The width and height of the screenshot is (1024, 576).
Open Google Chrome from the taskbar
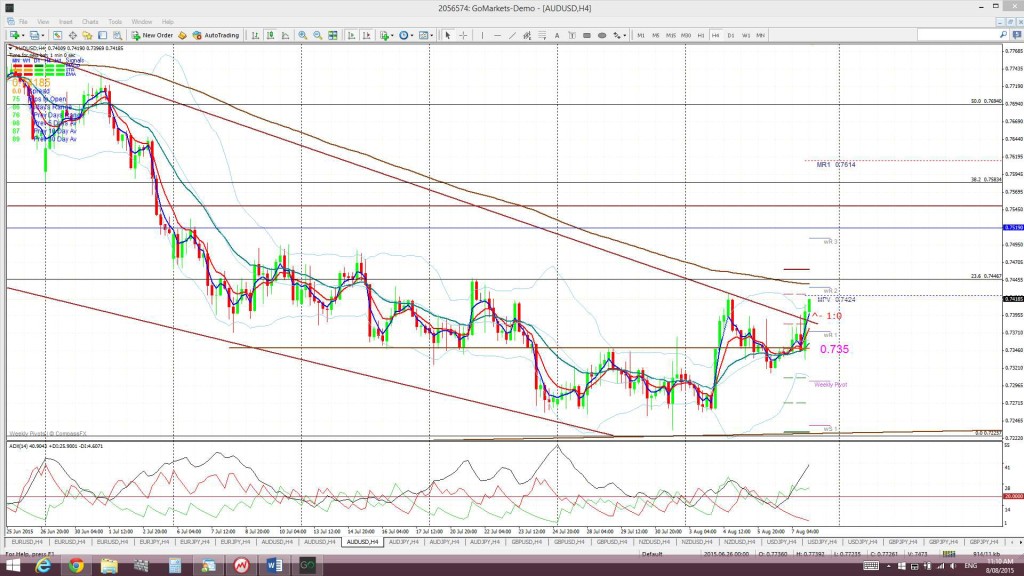pos(76,566)
